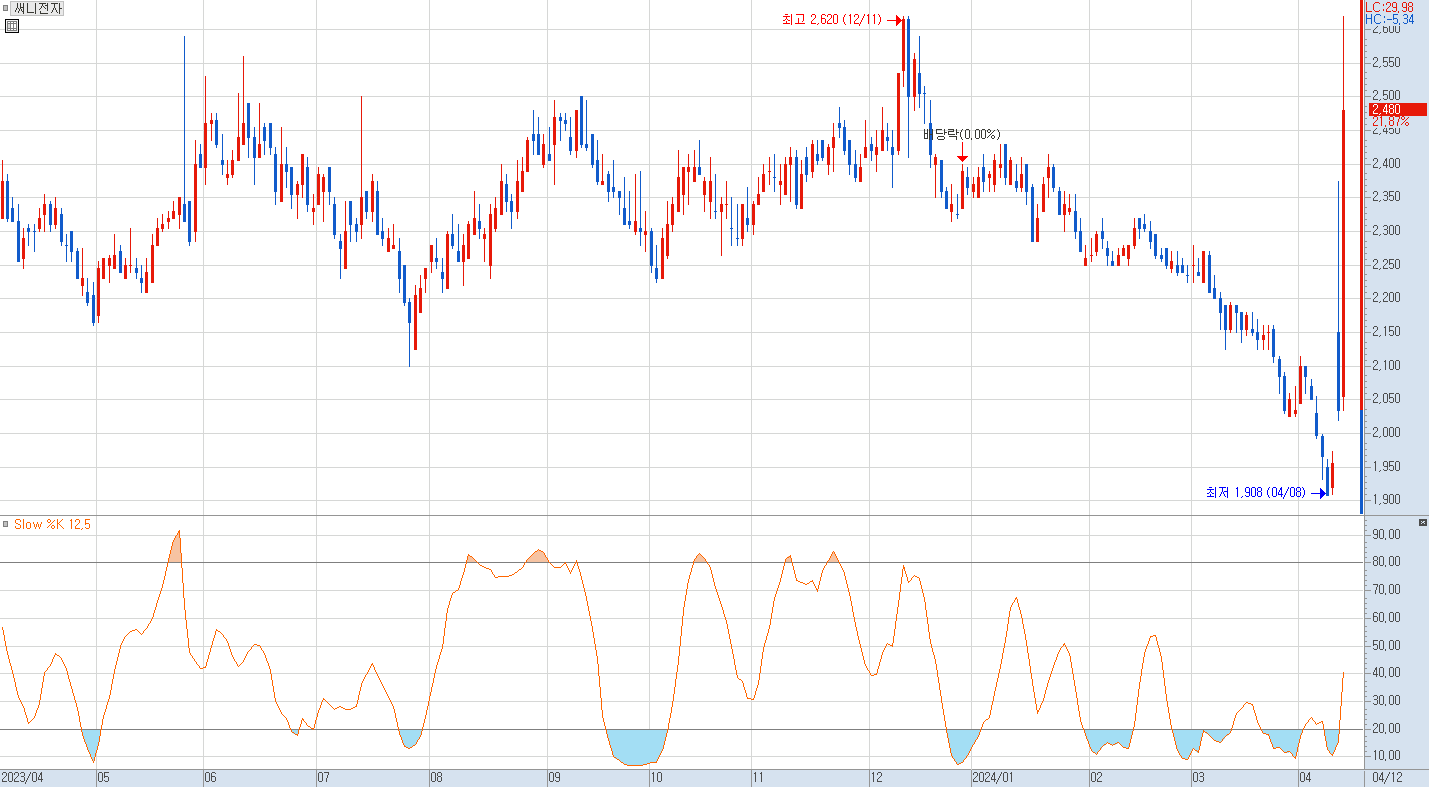Click the HC:-5,34 value
This screenshot has height=787, width=1429.
(x=1390, y=19)
